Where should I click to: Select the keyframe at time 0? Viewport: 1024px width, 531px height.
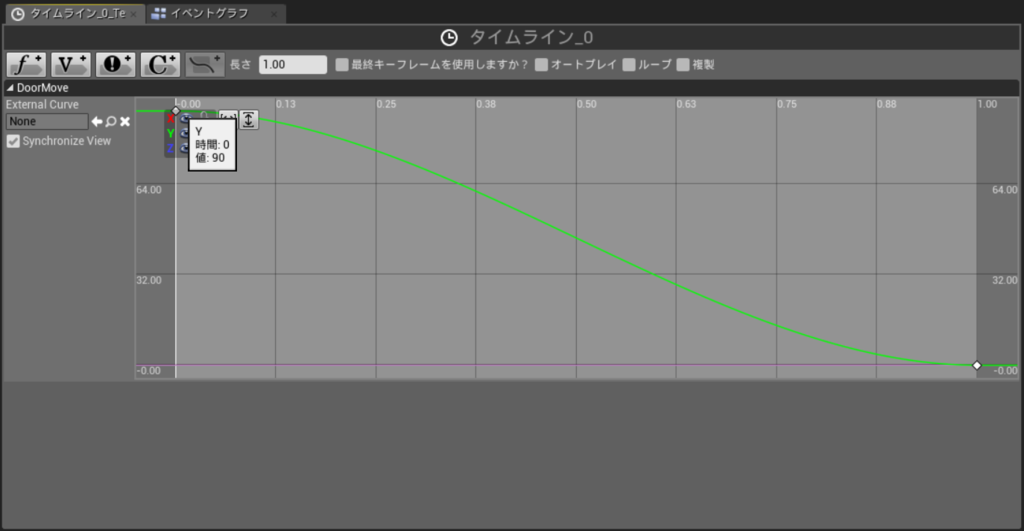point(176,111)
